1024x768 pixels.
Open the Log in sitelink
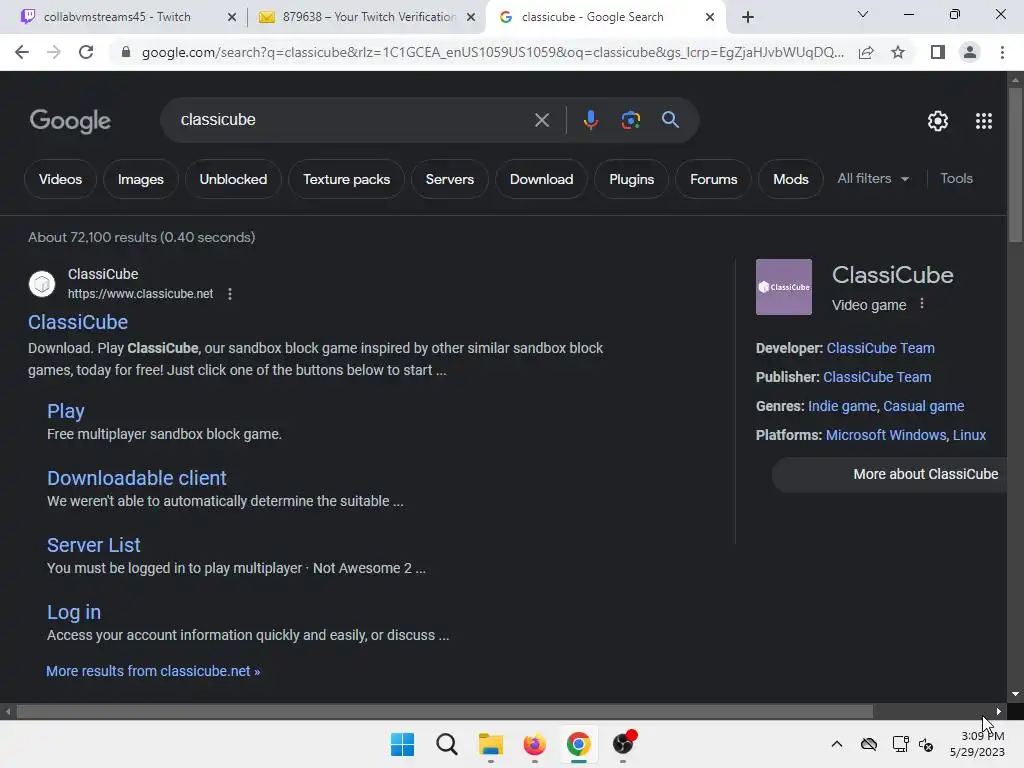click(74, 612)
